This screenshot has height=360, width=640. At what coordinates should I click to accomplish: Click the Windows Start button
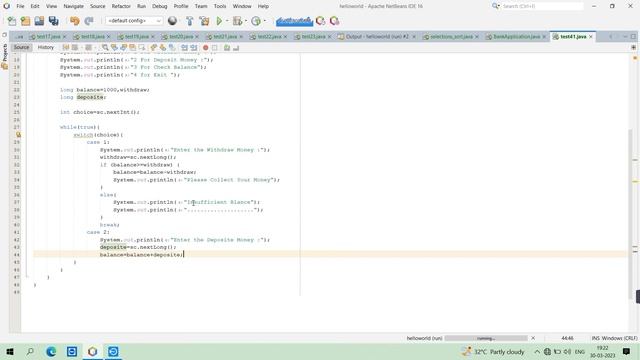pyautogui.click(x=10, y=351)
